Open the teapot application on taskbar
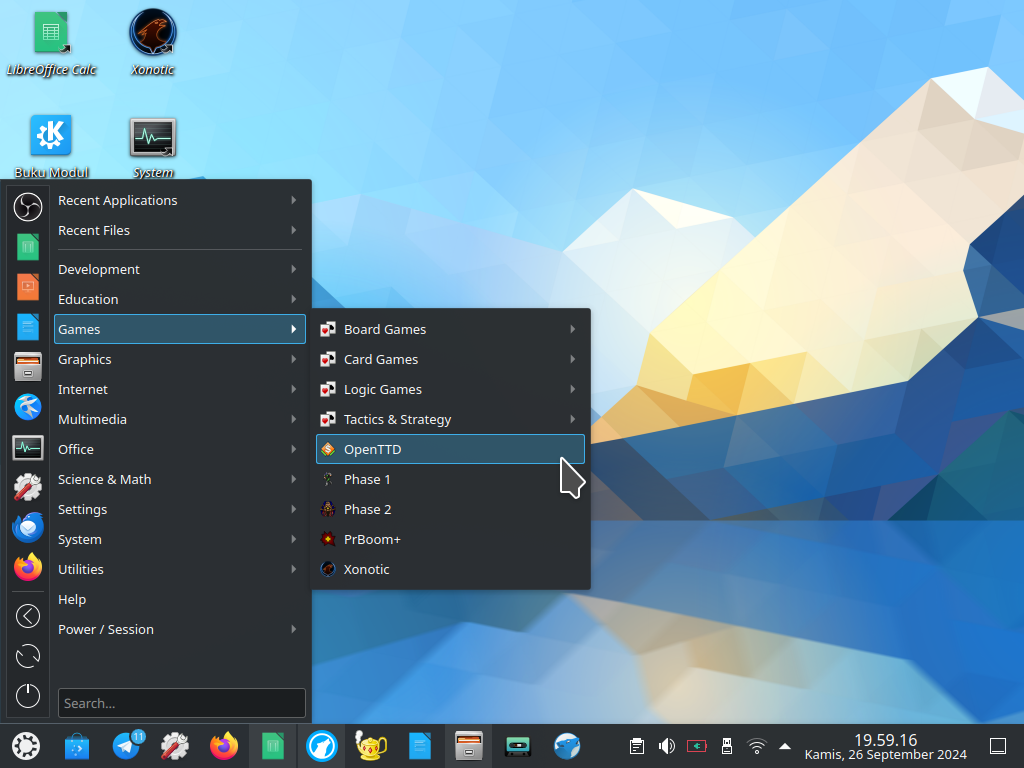This screenshot has width=1024, height=768. tap(370, 746)
